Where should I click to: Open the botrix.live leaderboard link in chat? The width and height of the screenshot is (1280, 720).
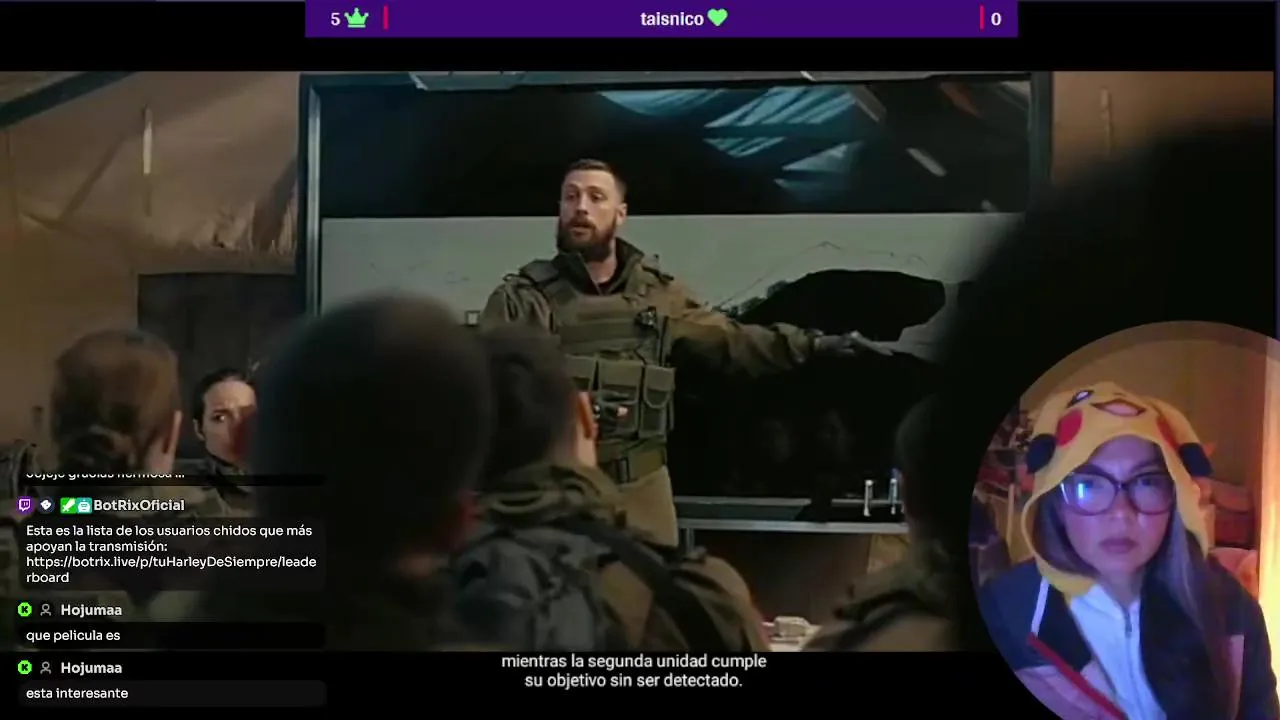point(171,570)
